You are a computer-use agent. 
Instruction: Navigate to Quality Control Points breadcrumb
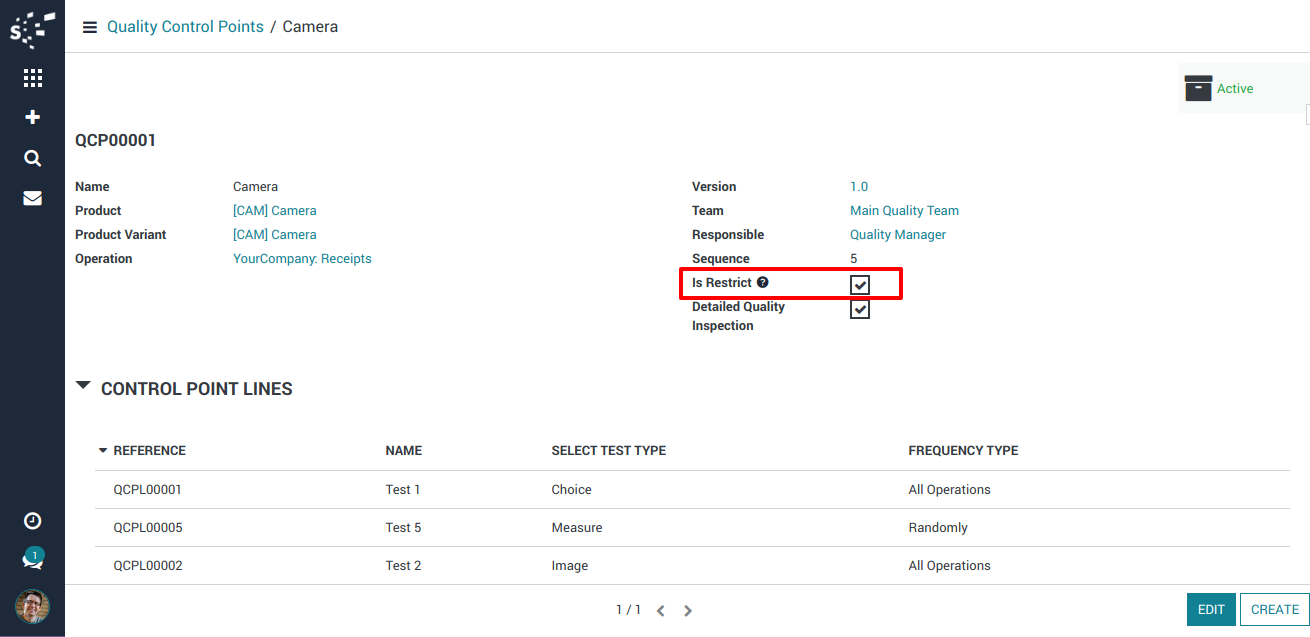tap(185, 27)
